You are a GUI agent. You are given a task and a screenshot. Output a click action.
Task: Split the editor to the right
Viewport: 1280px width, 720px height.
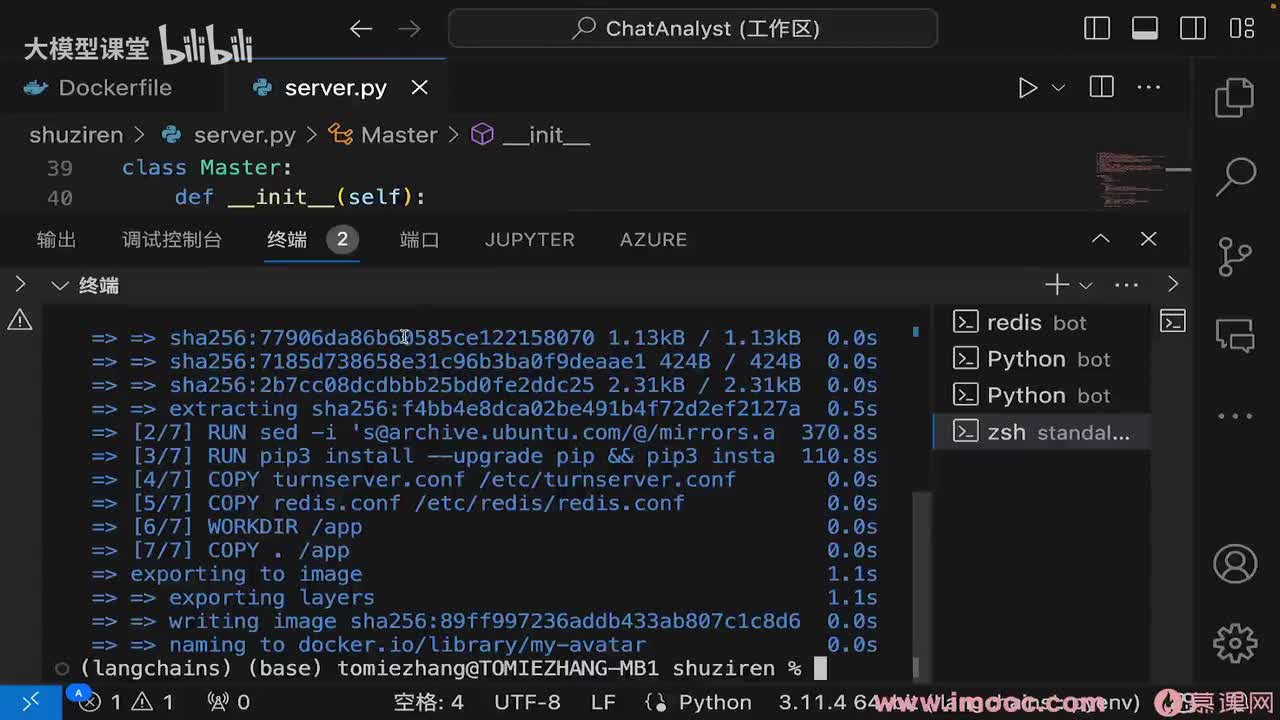click(x=1101, y=87)
